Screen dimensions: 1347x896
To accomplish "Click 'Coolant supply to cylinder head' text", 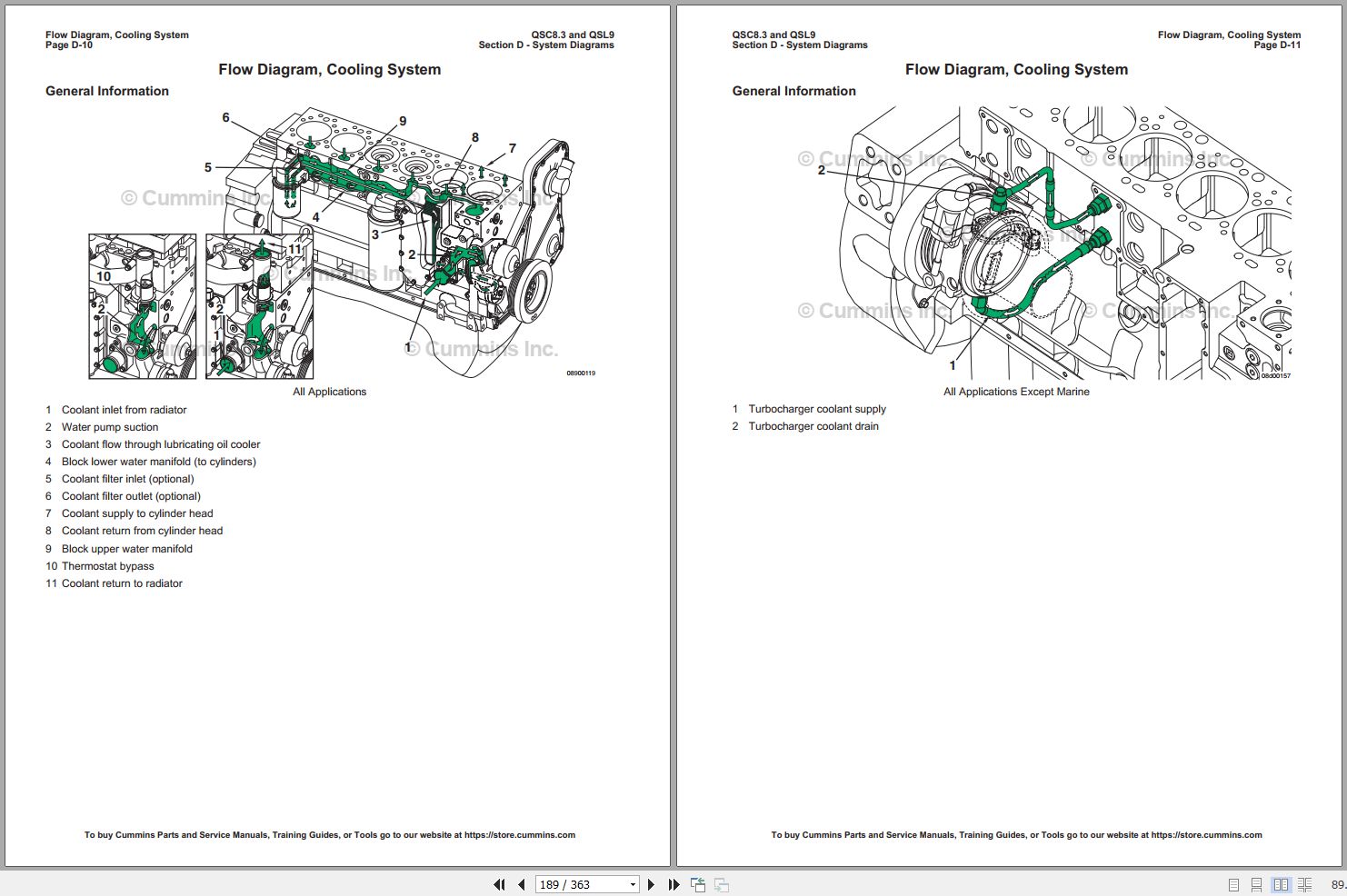I will (137, 513).
